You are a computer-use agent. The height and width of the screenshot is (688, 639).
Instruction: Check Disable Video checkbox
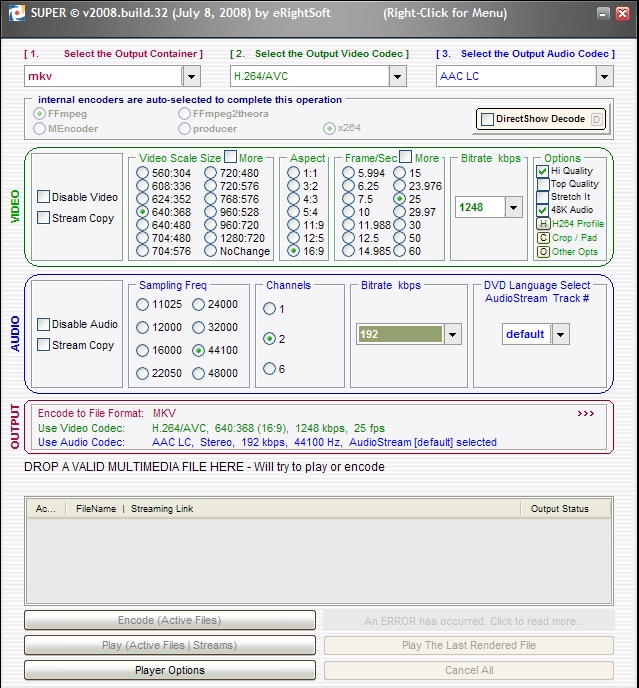(x=43, y=197)
